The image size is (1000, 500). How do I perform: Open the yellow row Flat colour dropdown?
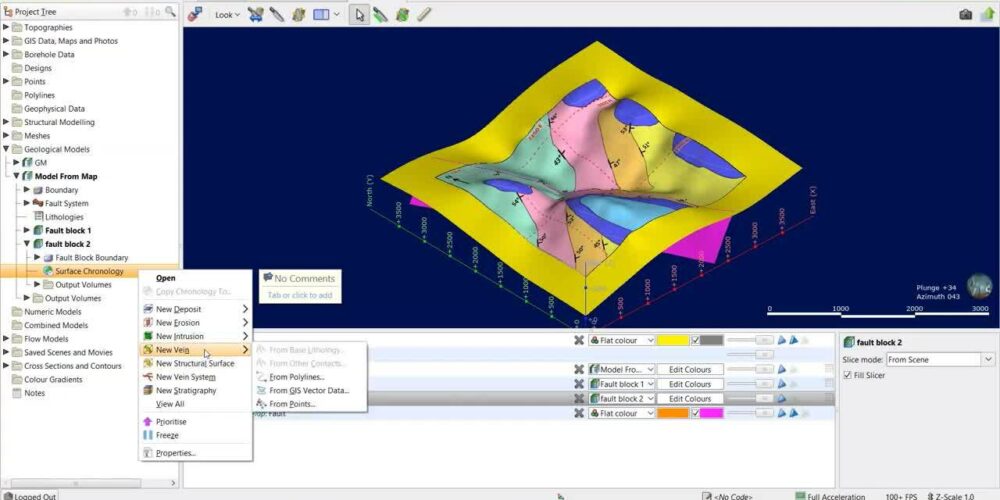click(622, 341)
